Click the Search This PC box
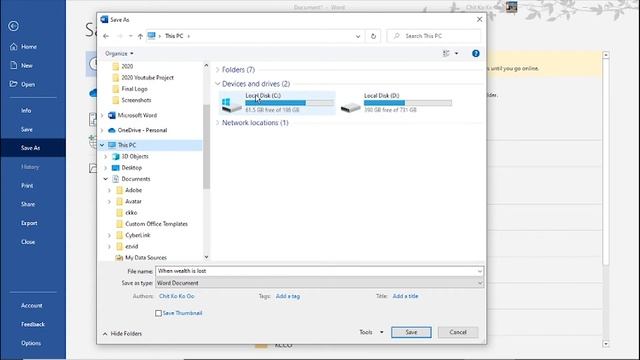The height and width of the screenshot is (360, 640). 433,36
